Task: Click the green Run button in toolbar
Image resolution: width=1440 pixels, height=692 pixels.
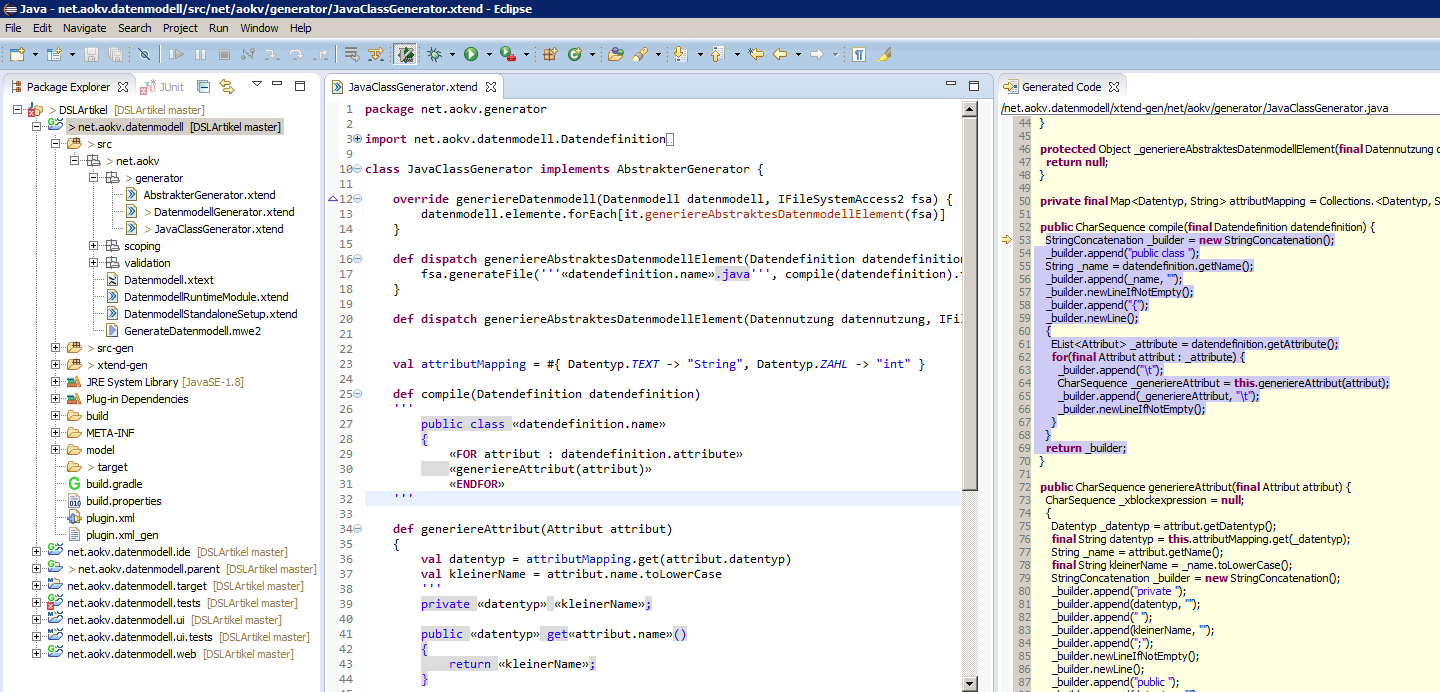Action: point(470,54)
